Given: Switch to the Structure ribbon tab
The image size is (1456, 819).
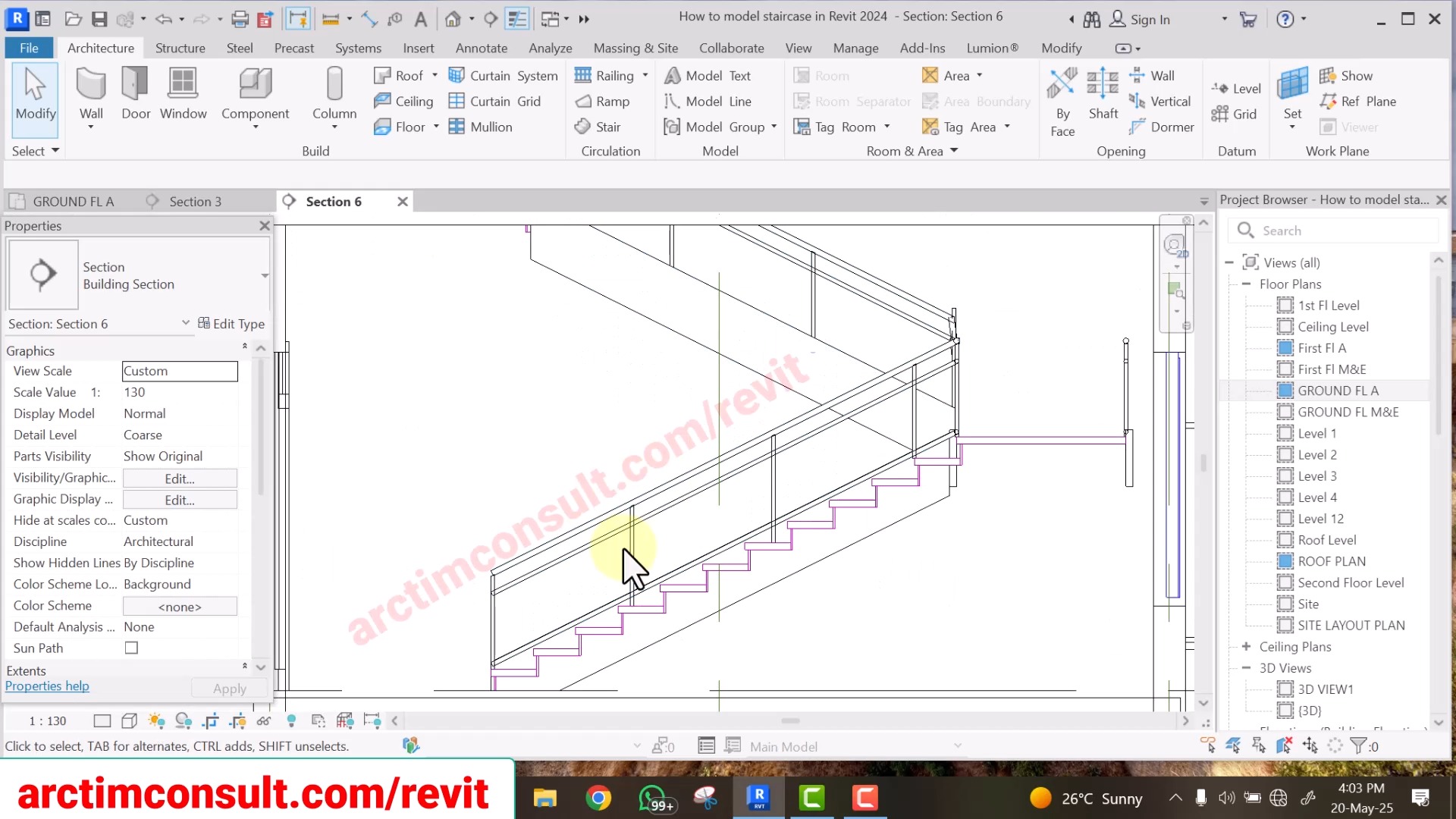Looking at the screenshot, I should (180, 48).
